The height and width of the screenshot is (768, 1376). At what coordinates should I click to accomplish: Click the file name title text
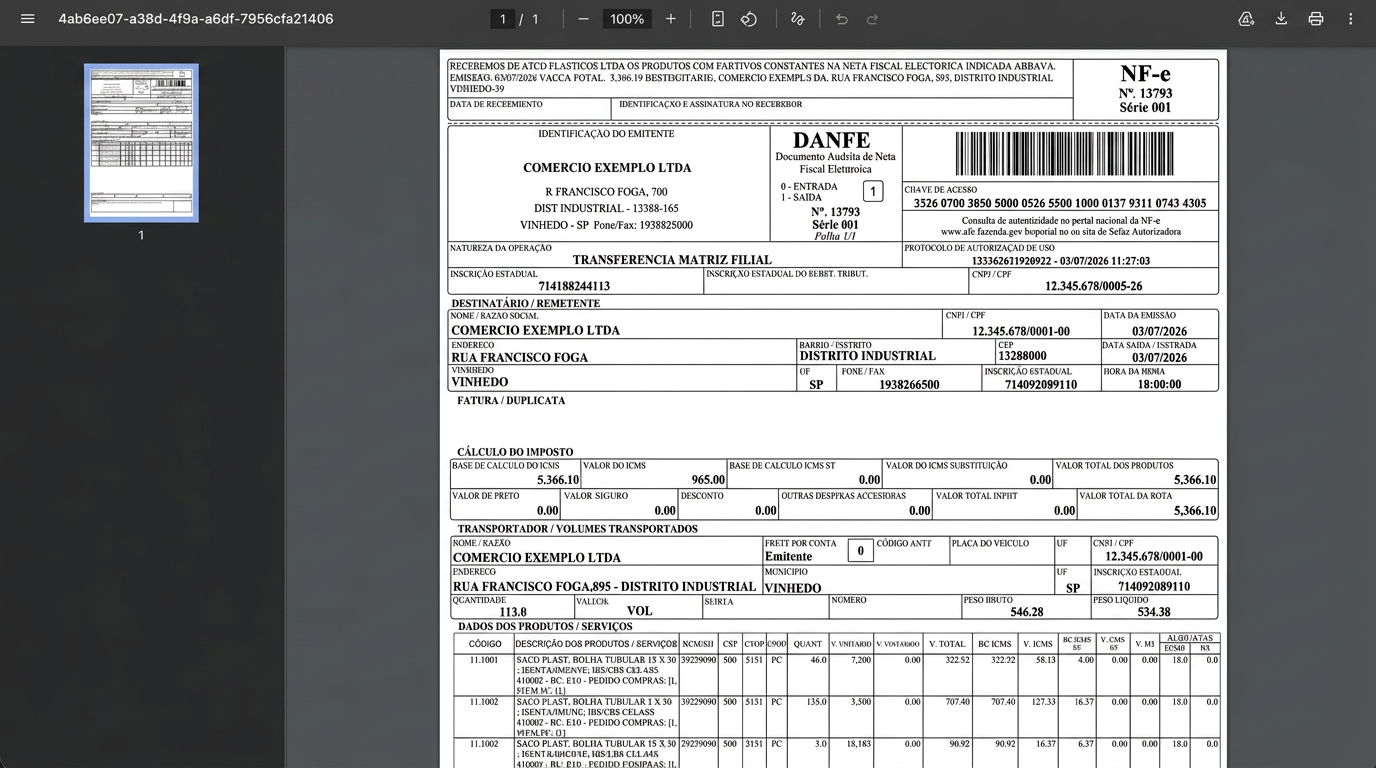click(x=196, y=19)
